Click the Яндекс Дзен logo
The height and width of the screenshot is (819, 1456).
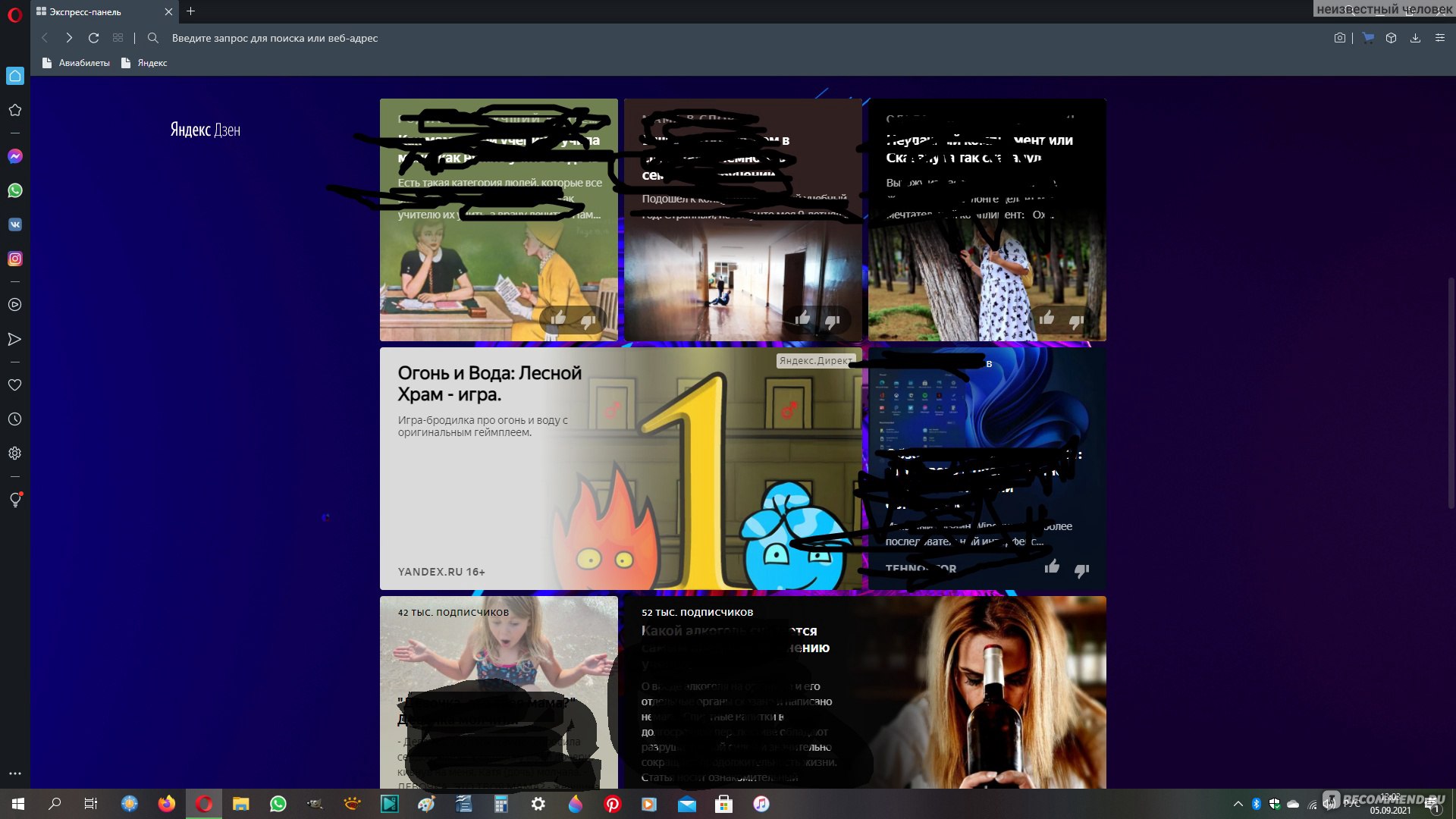tap(205, 130)
